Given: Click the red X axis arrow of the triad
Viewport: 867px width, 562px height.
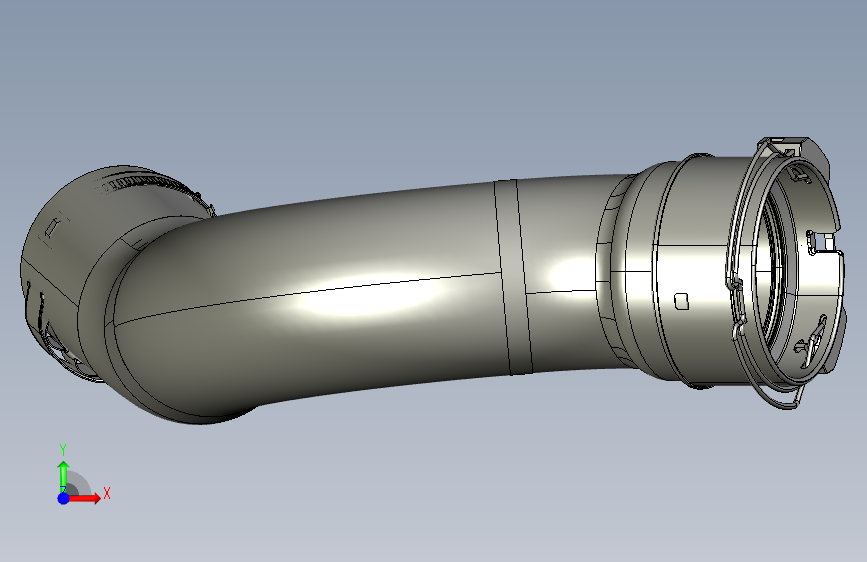Looking at the screenshot, I should coord(85,498).
